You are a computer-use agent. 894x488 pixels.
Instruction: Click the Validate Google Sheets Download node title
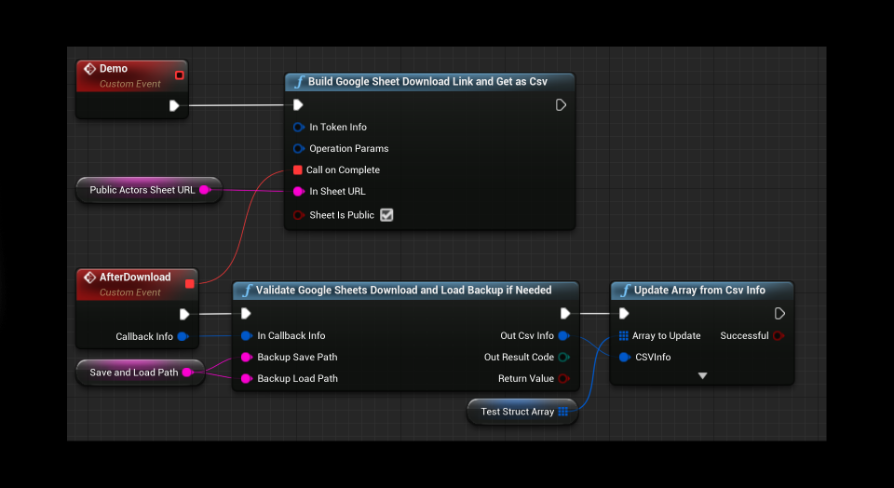[403, 290]
